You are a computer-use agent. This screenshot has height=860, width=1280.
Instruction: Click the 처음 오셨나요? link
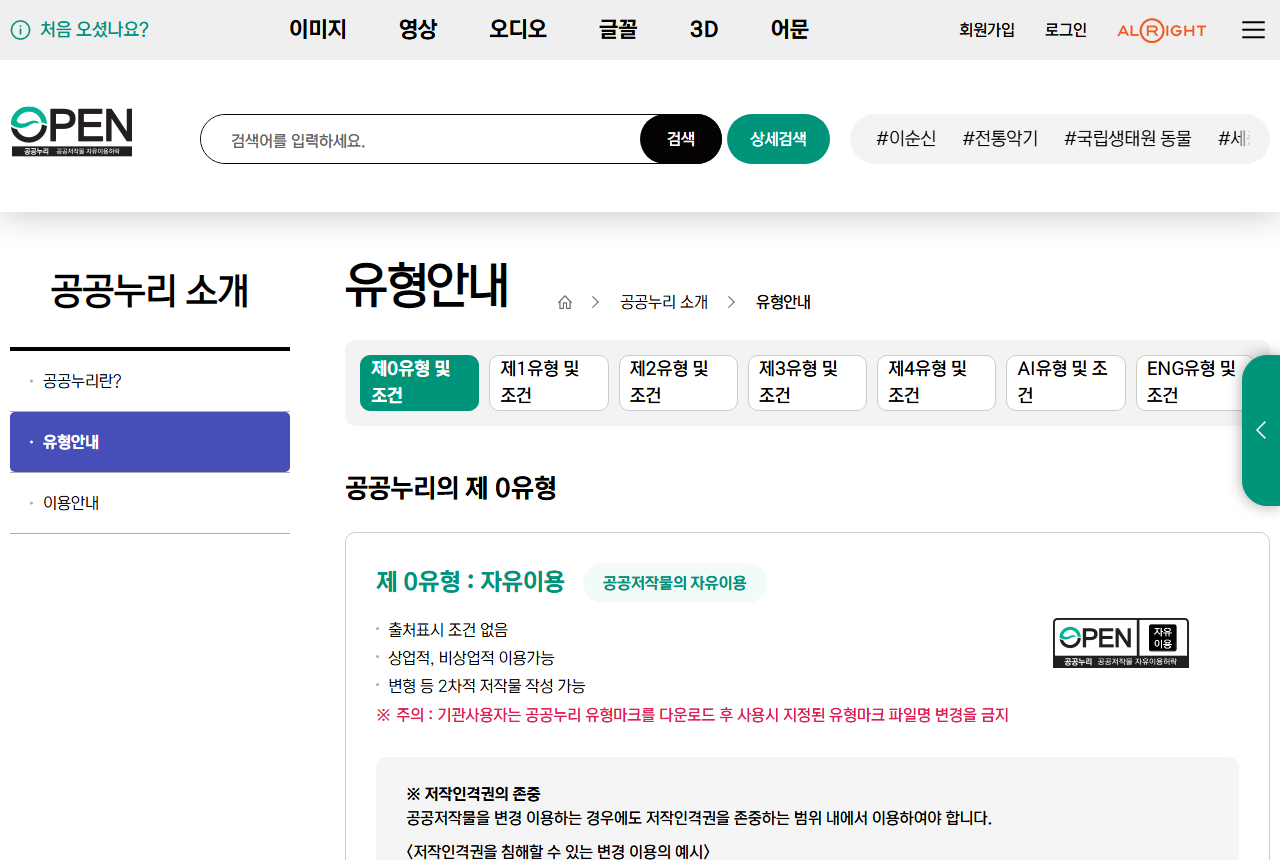coord(94,30)
